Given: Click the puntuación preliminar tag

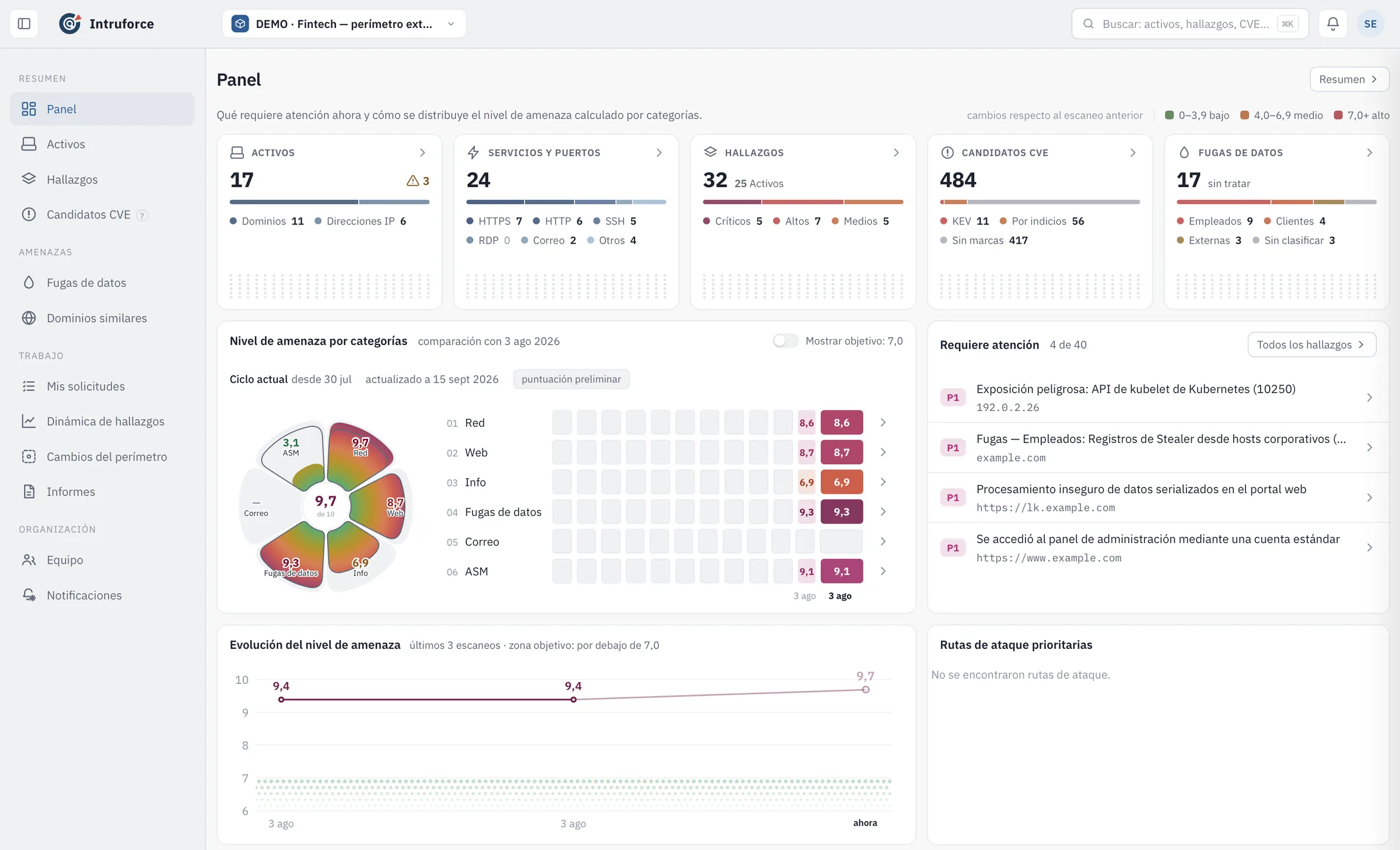Looking at the screenshot, I should [x=571, y=380].
